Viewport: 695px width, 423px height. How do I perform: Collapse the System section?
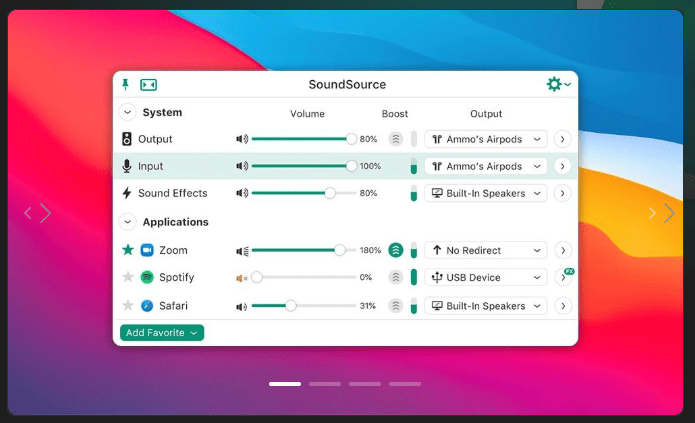[x=128, y=112]
